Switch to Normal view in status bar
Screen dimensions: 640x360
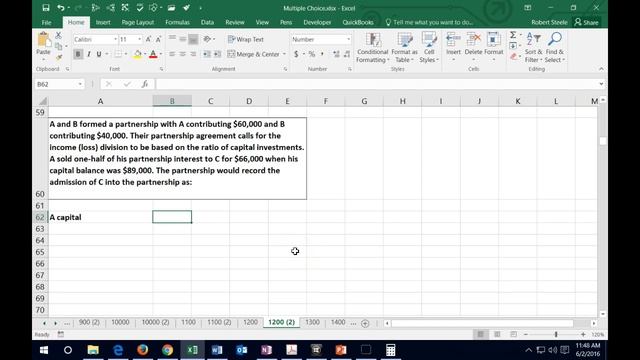[x=480, y=334]
